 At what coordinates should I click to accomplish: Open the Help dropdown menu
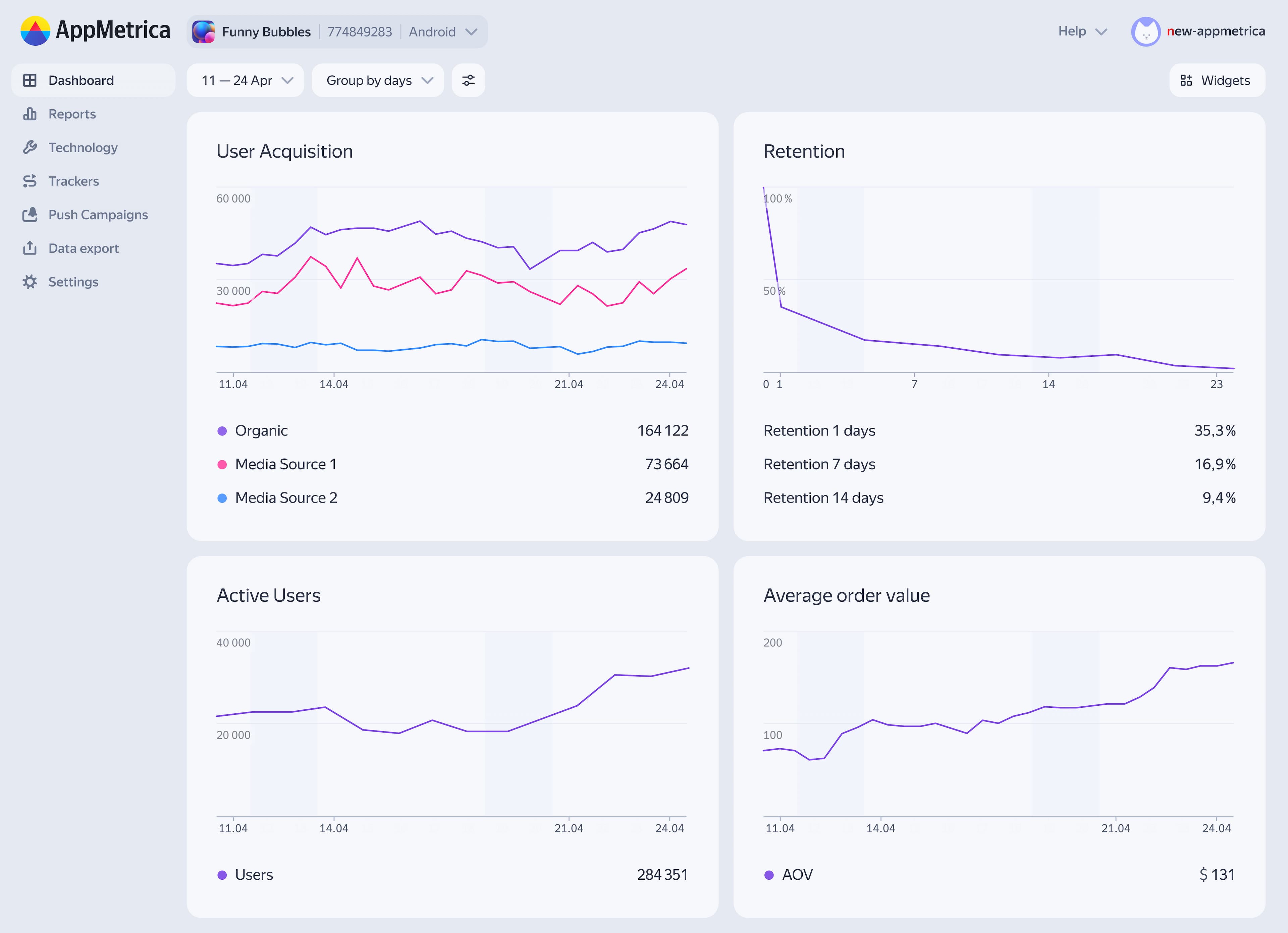(x=1082, y=32)
